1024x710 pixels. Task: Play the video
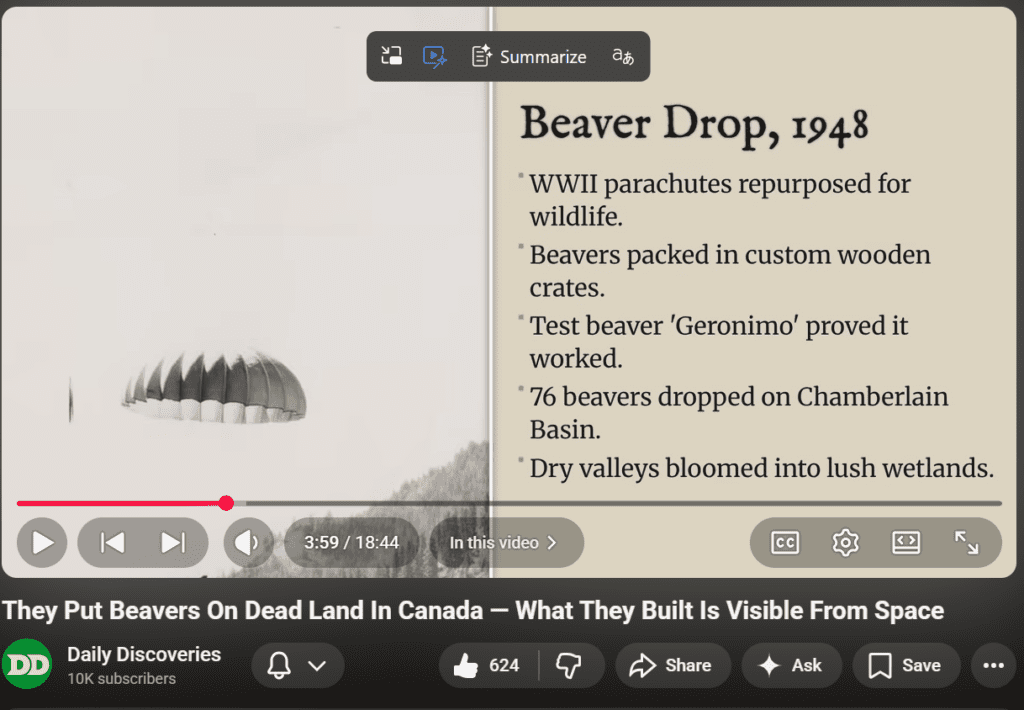pyautogui.click(x=42, y=543)
